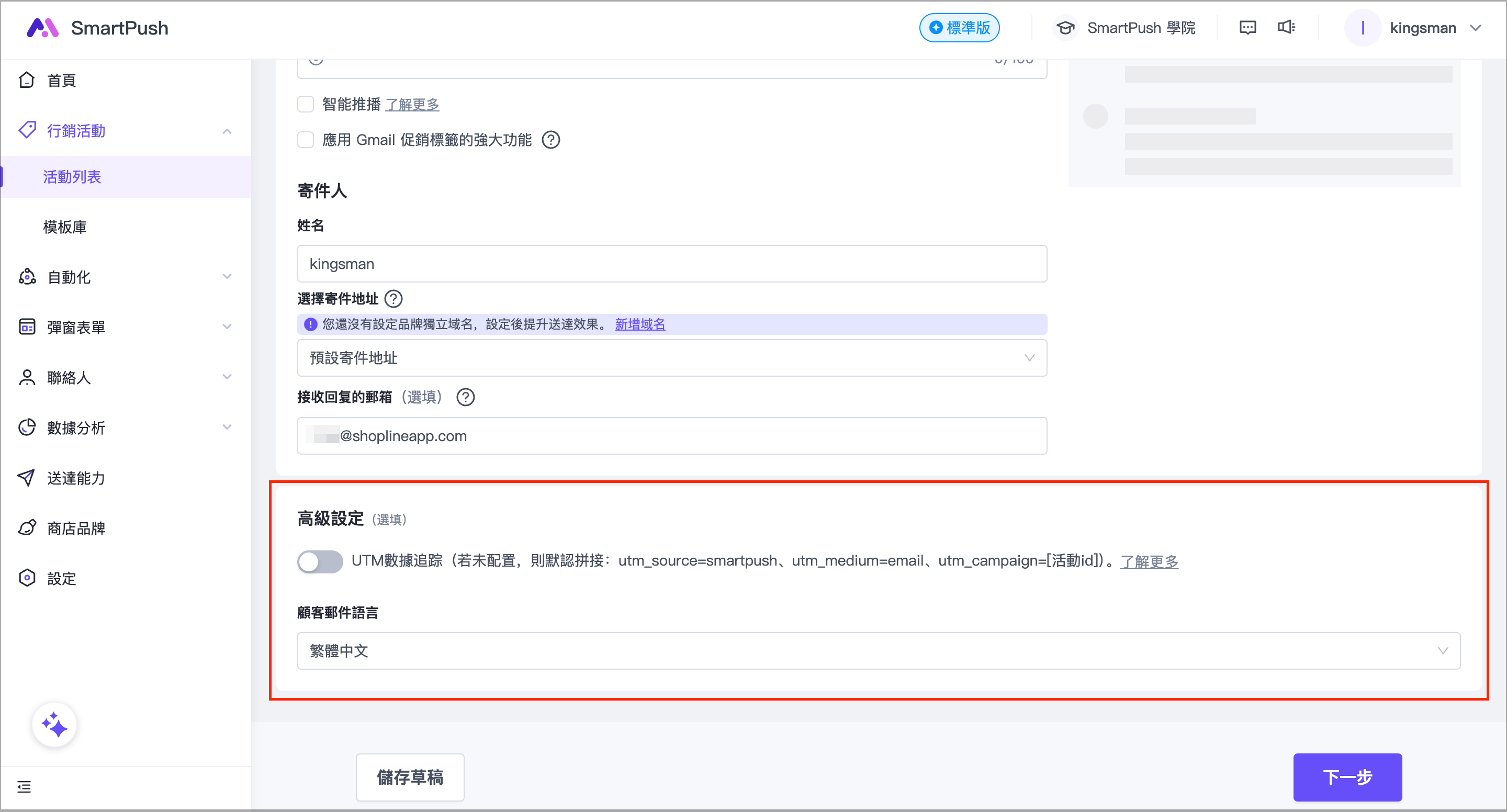Click the 標準版 plan badge

(960, 28)
